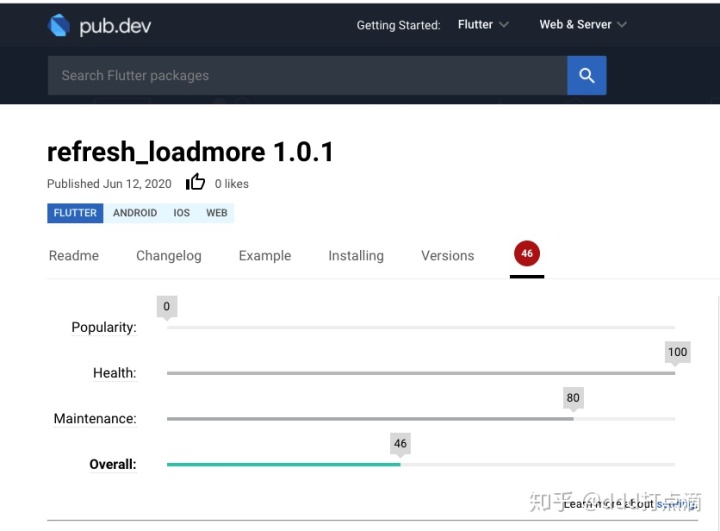Expand the Flutter getting started dropdown
Image resolution: width=720 pixels, height=531 pixels.
pos(483,24)
